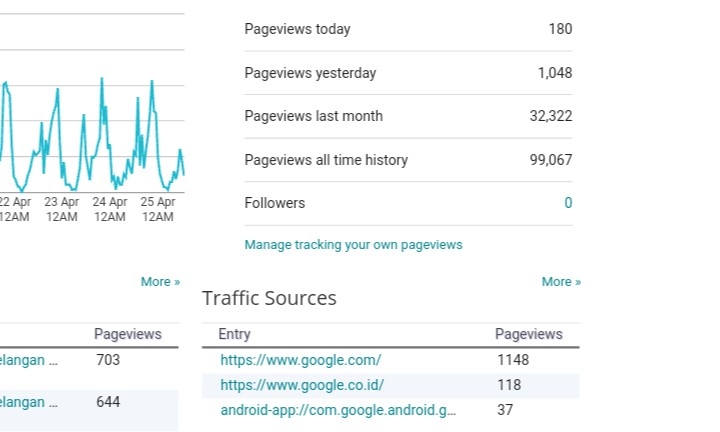720x432 pixels.
Task: Open the post with 703 pageviews
Action: click(x=30, y=360)
